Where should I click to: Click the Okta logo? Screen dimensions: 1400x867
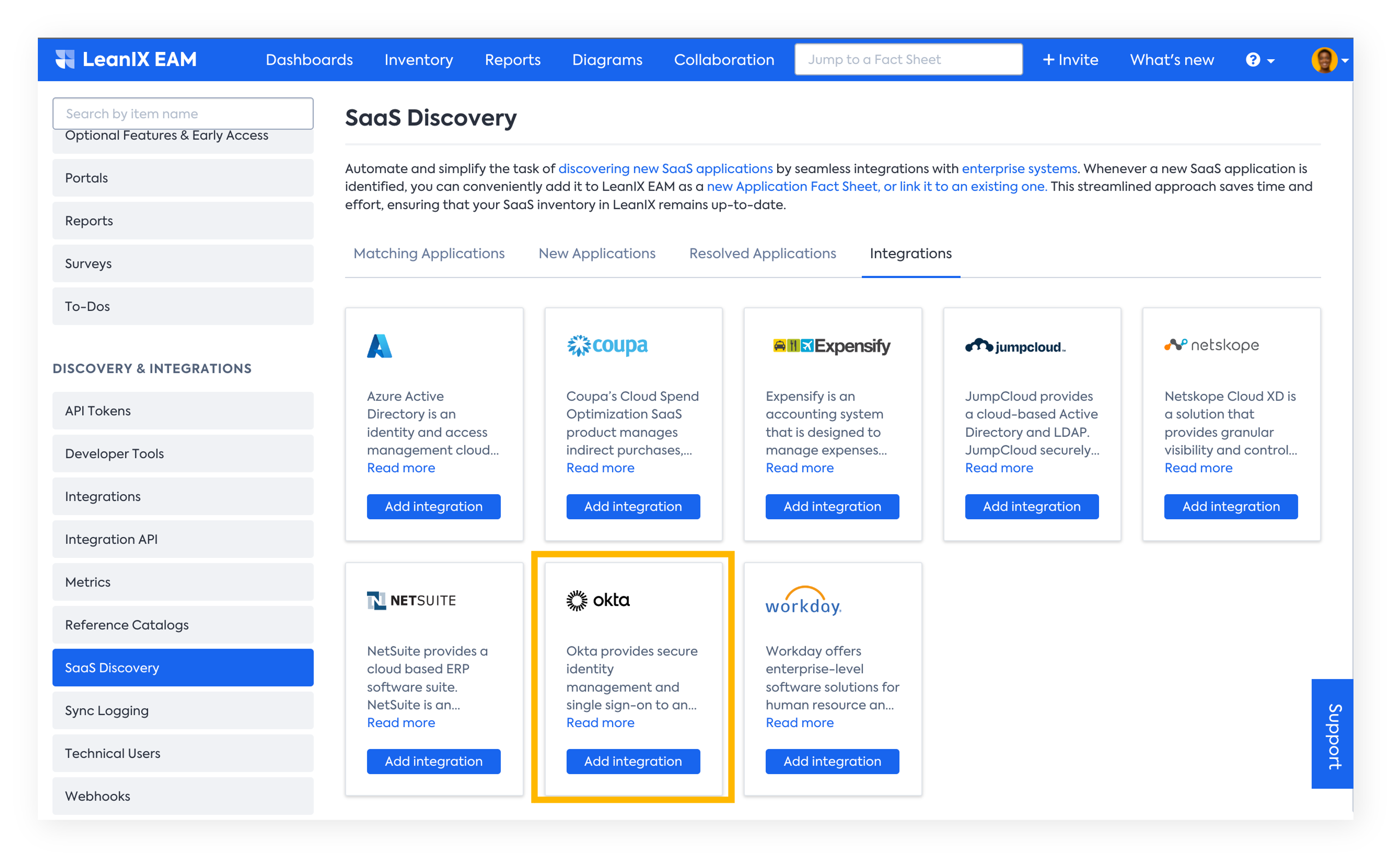(598, 600)
